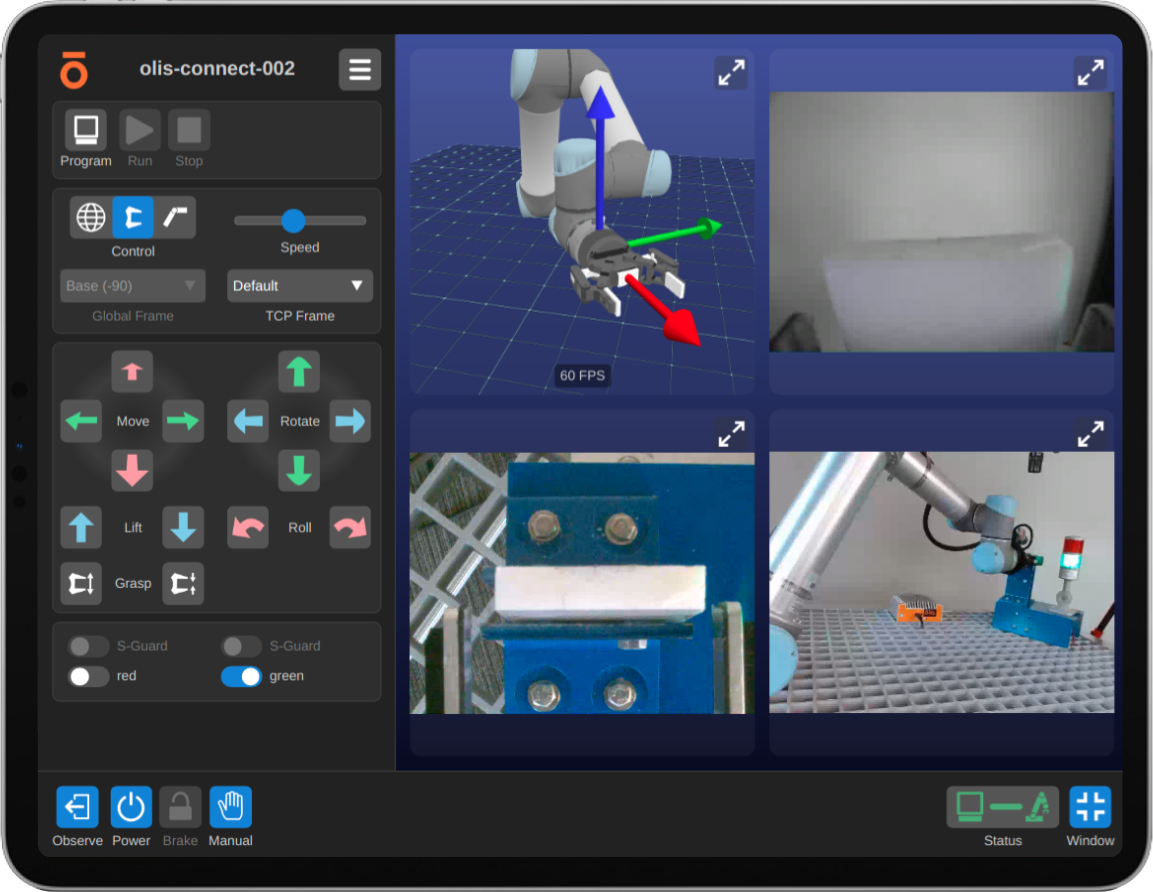Click the Window layout button
This screenshot has height=892, width=1153.
1090,807
